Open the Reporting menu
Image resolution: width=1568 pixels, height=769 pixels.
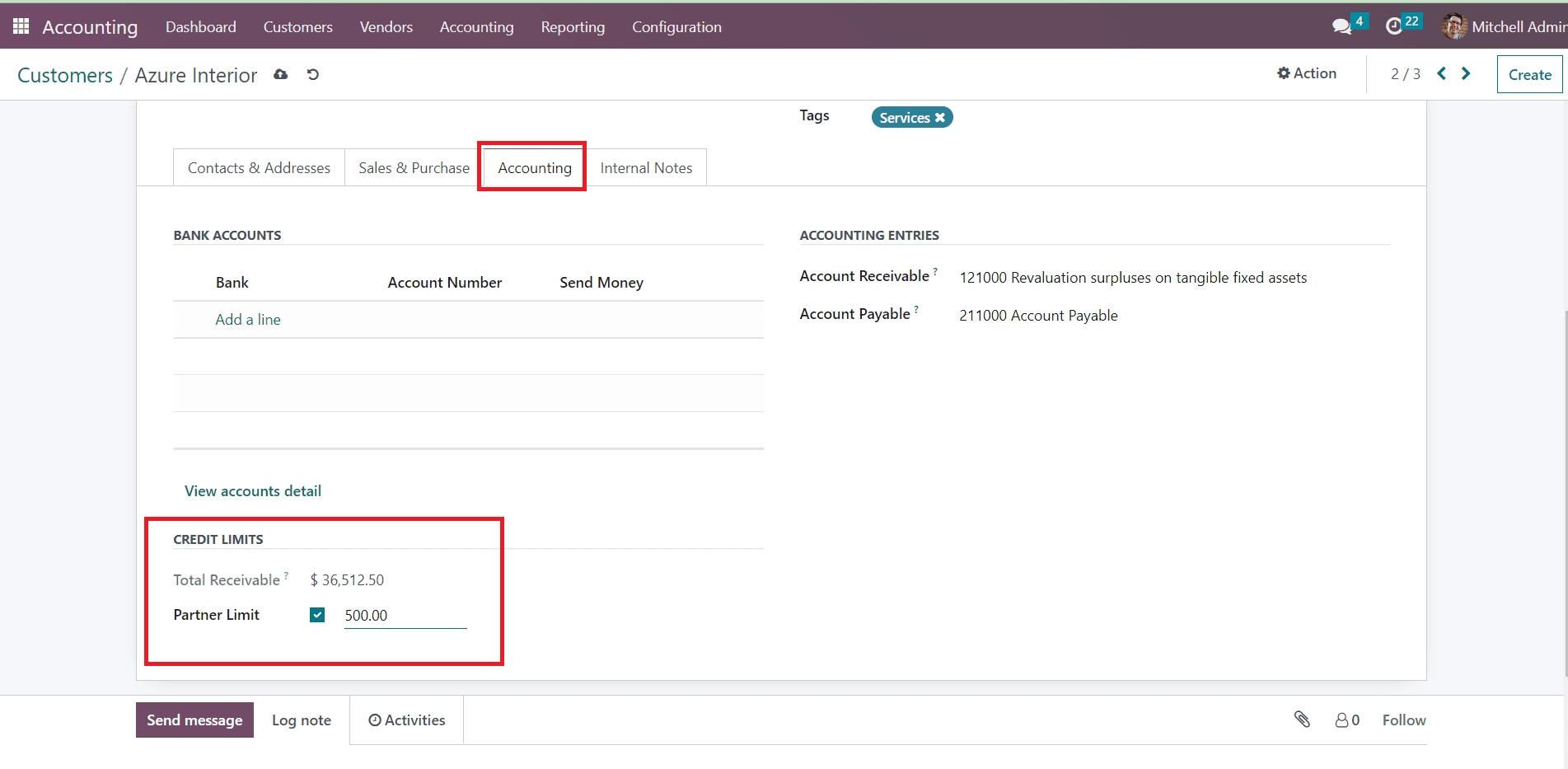(573, 27)
